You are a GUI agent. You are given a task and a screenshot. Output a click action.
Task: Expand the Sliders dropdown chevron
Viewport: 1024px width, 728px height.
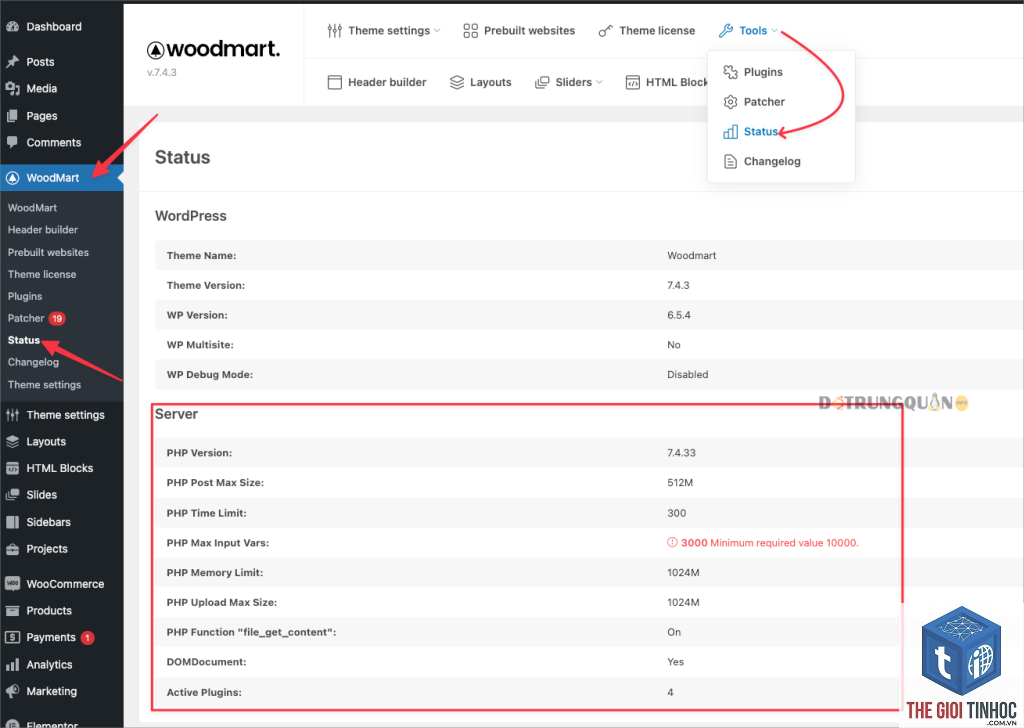599,82
